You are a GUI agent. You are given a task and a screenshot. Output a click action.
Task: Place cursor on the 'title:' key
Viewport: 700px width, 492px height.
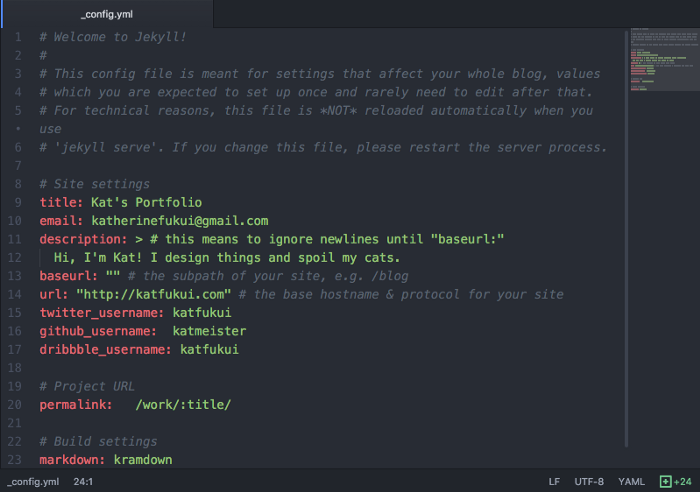tap(61, 202)
